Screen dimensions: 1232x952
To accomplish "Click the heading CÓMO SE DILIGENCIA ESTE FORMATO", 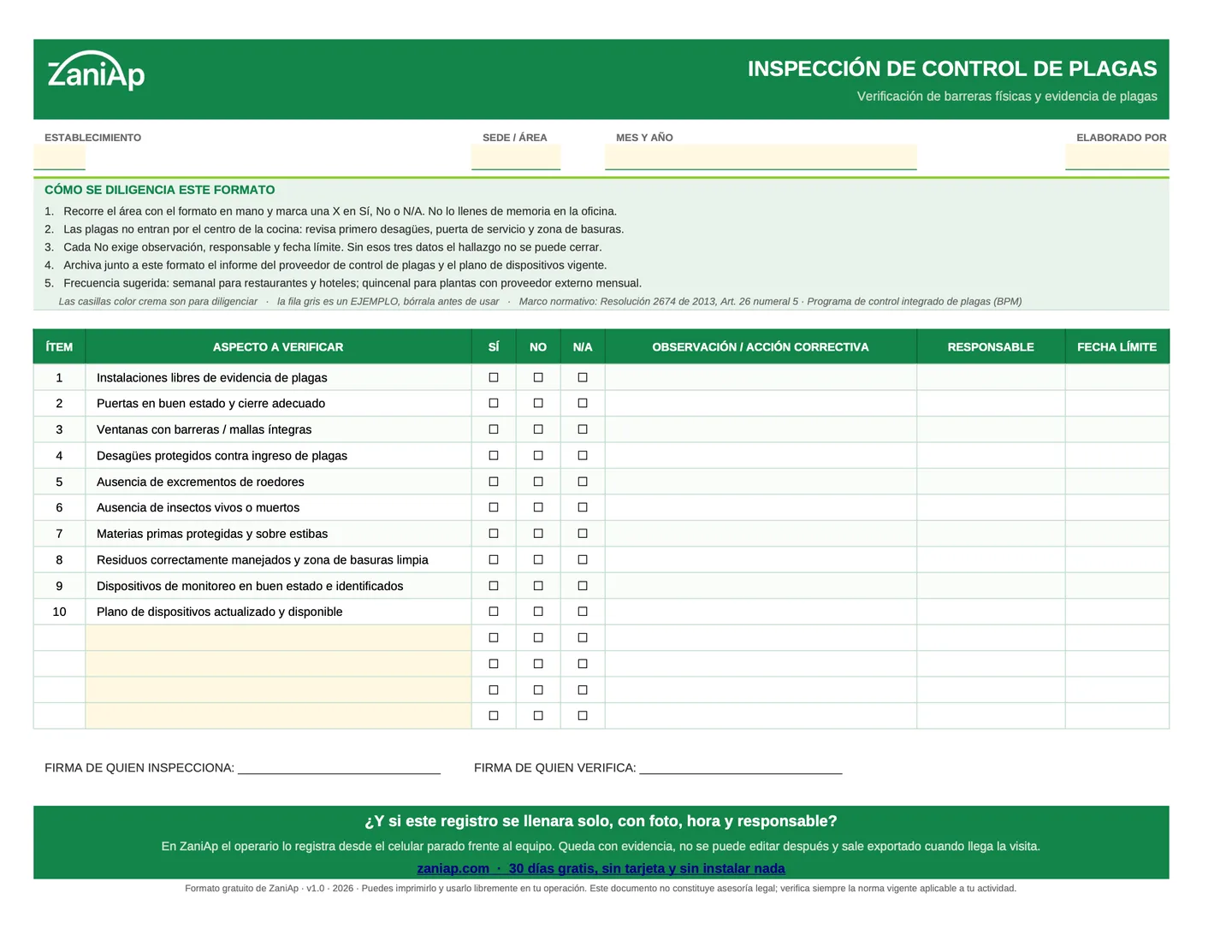I will [160, 190].
